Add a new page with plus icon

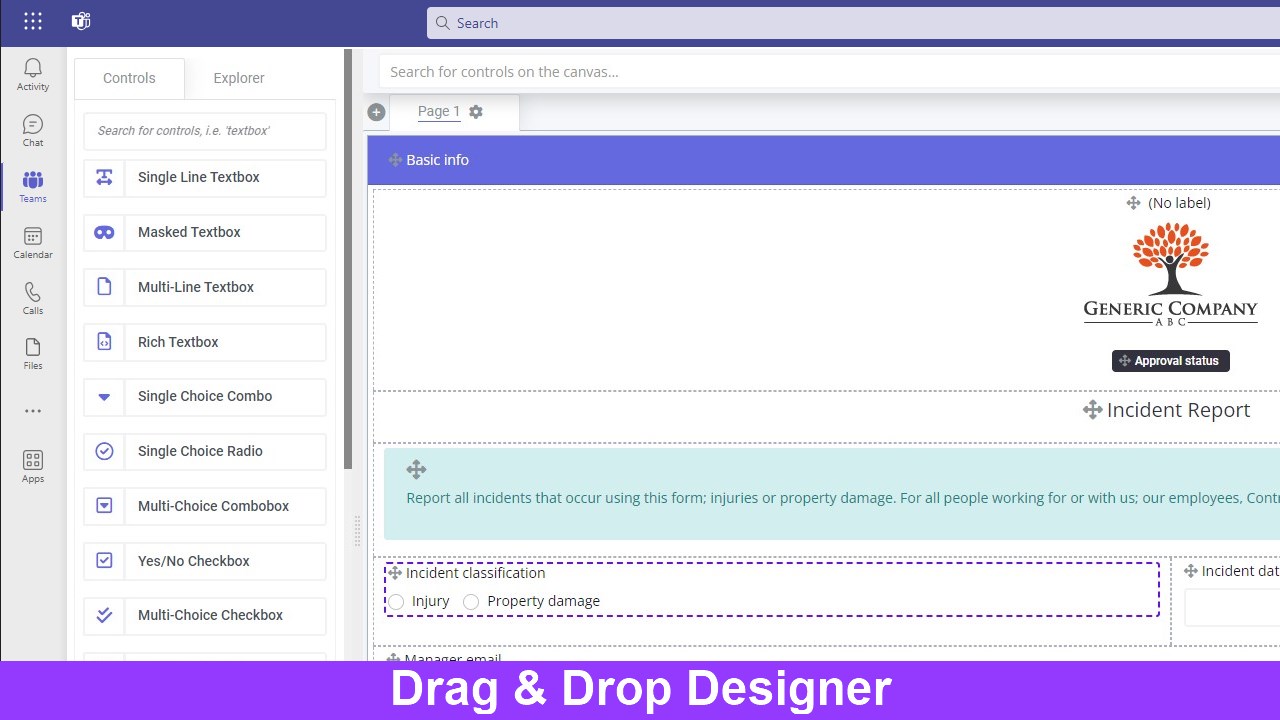tap(376, 112)
